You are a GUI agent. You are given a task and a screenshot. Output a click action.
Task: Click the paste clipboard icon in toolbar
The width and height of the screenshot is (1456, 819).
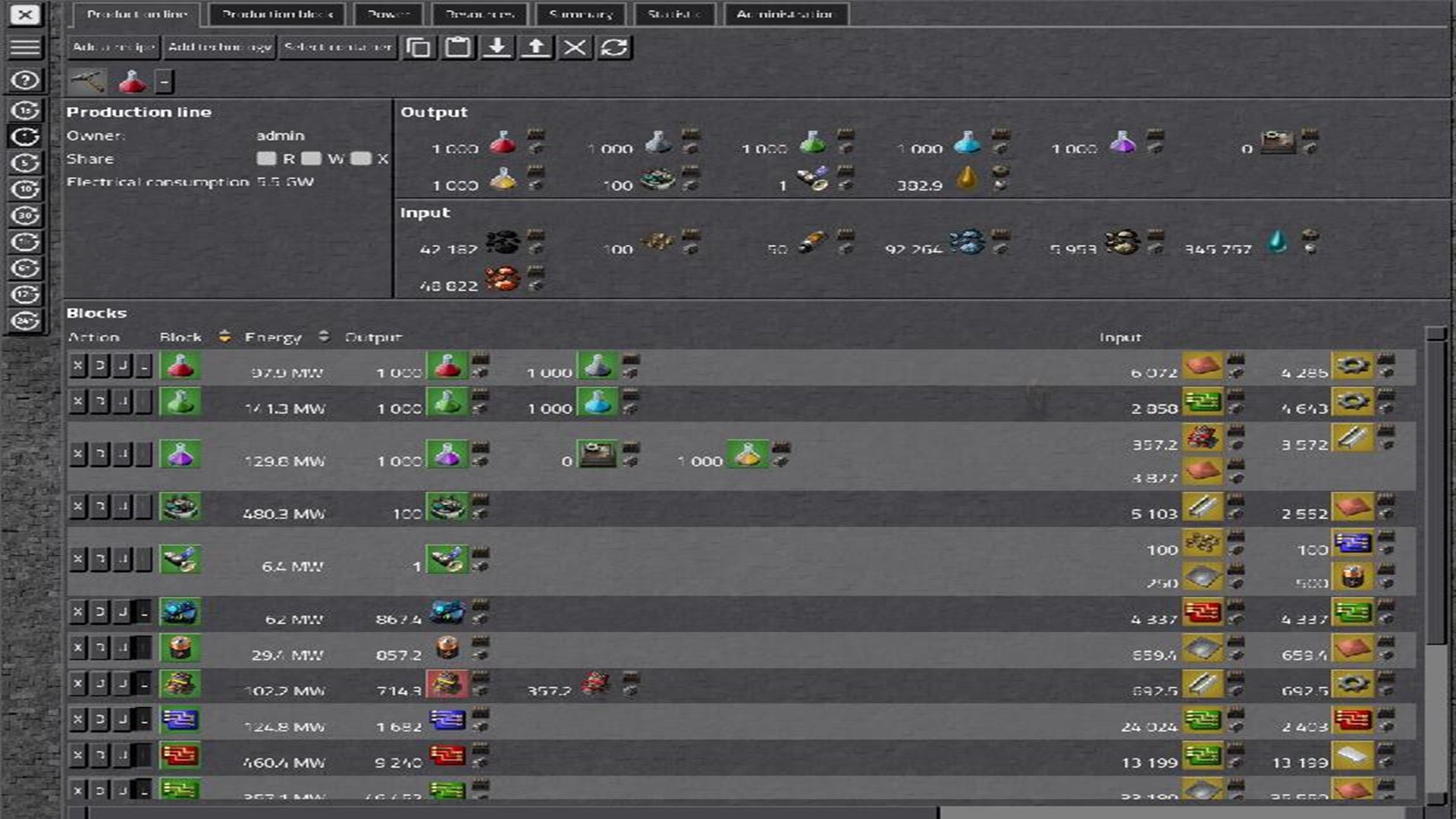pyautogui.click(x=457, y=48)
